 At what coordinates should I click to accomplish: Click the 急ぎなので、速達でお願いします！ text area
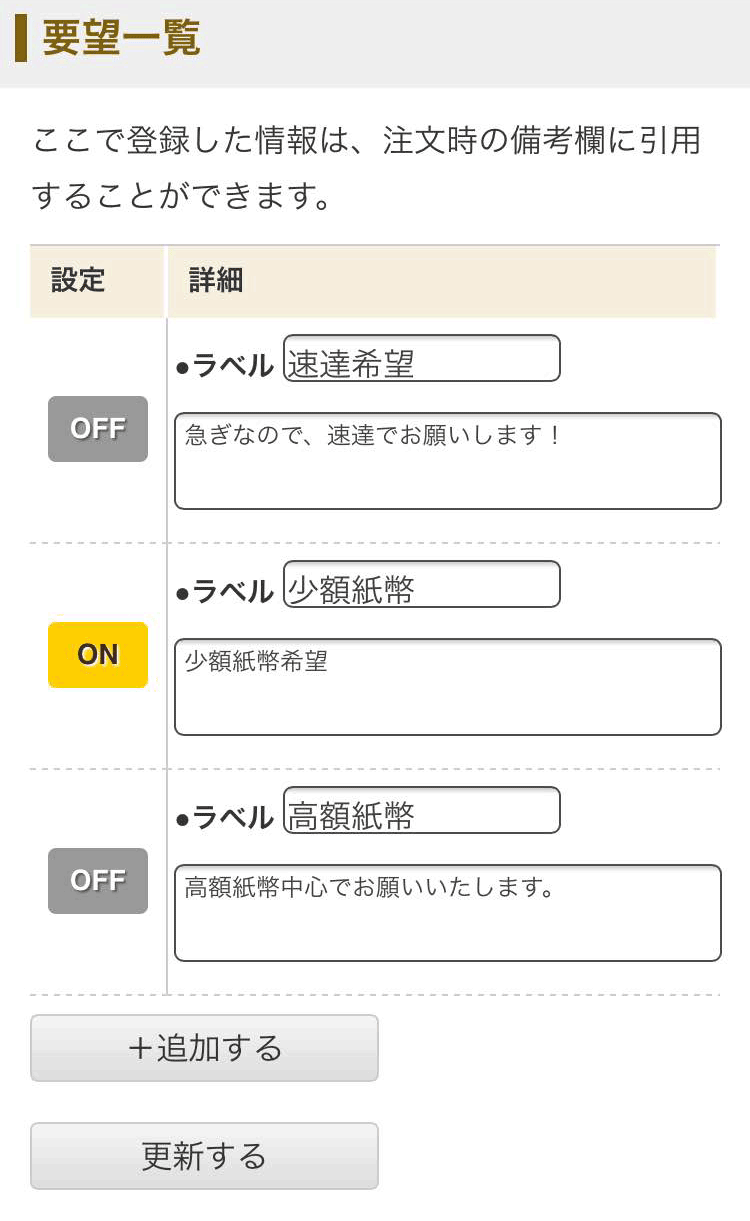pos(447,461)
